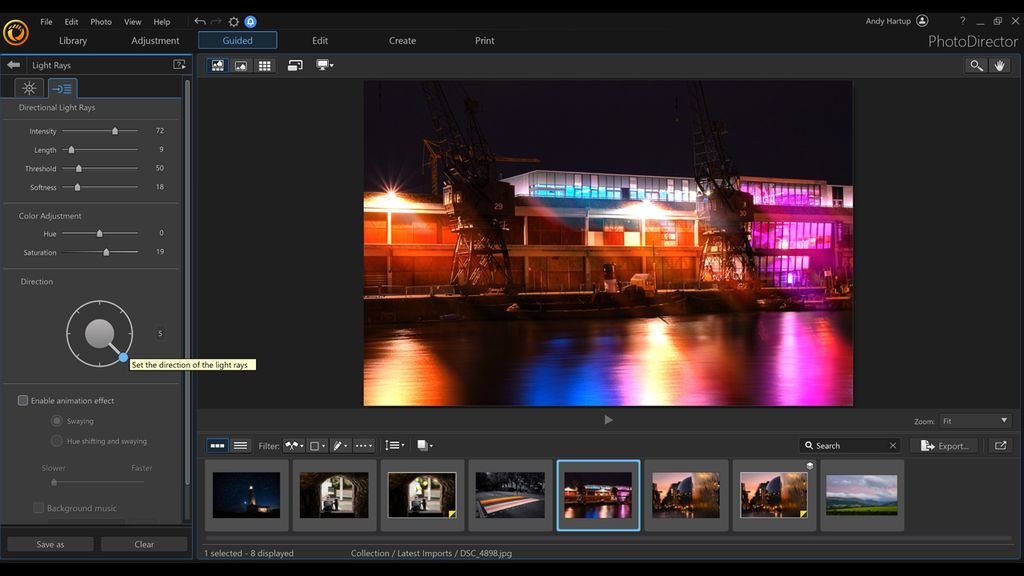Click the Save as button
Viewport: 1024px width, 576px height.
point(49,544)
